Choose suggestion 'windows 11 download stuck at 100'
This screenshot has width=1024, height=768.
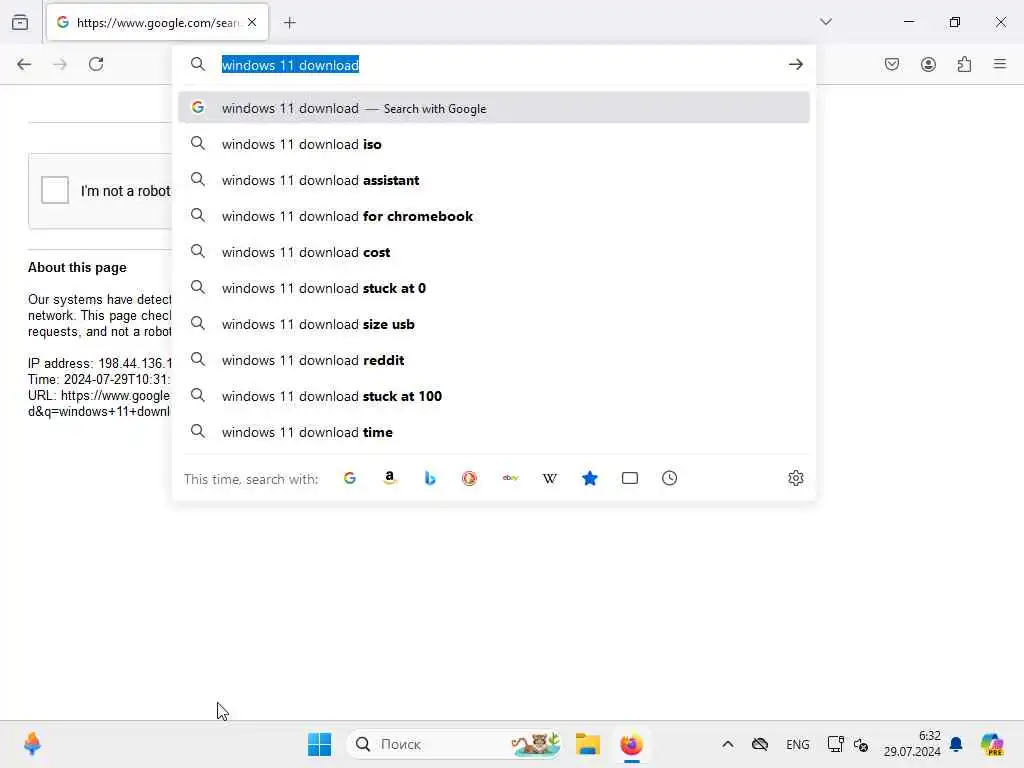pyautogui.click(x=494, y=395)
